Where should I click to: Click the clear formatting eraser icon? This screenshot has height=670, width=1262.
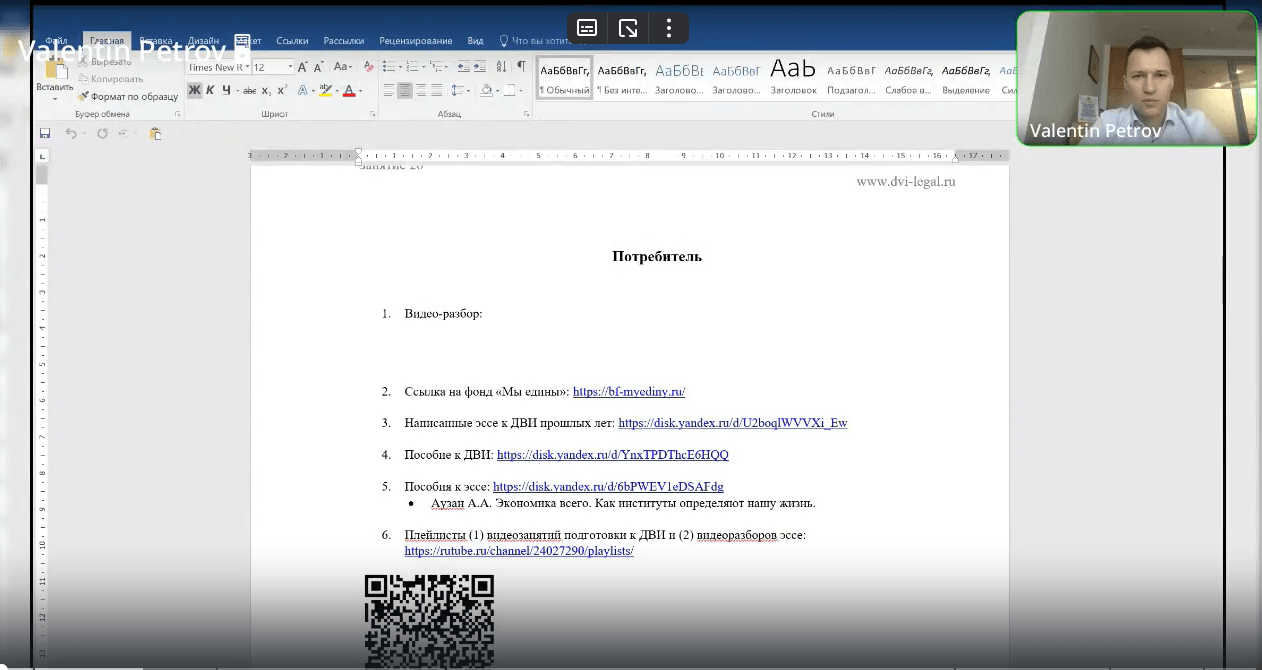pos(368,67)
